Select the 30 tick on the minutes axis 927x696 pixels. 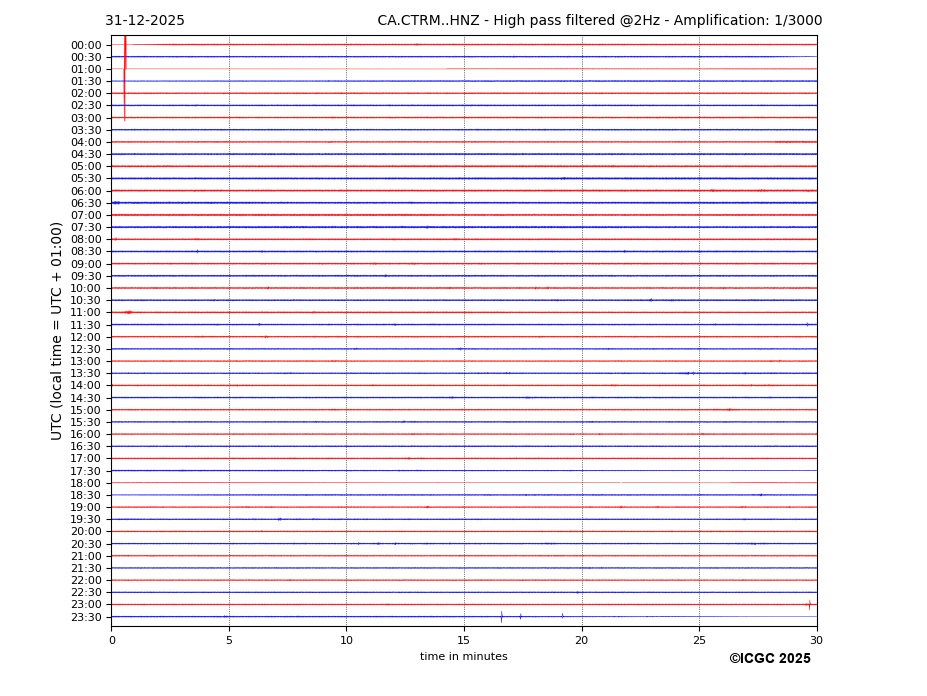pyautogui.click(x=816, y=640)
